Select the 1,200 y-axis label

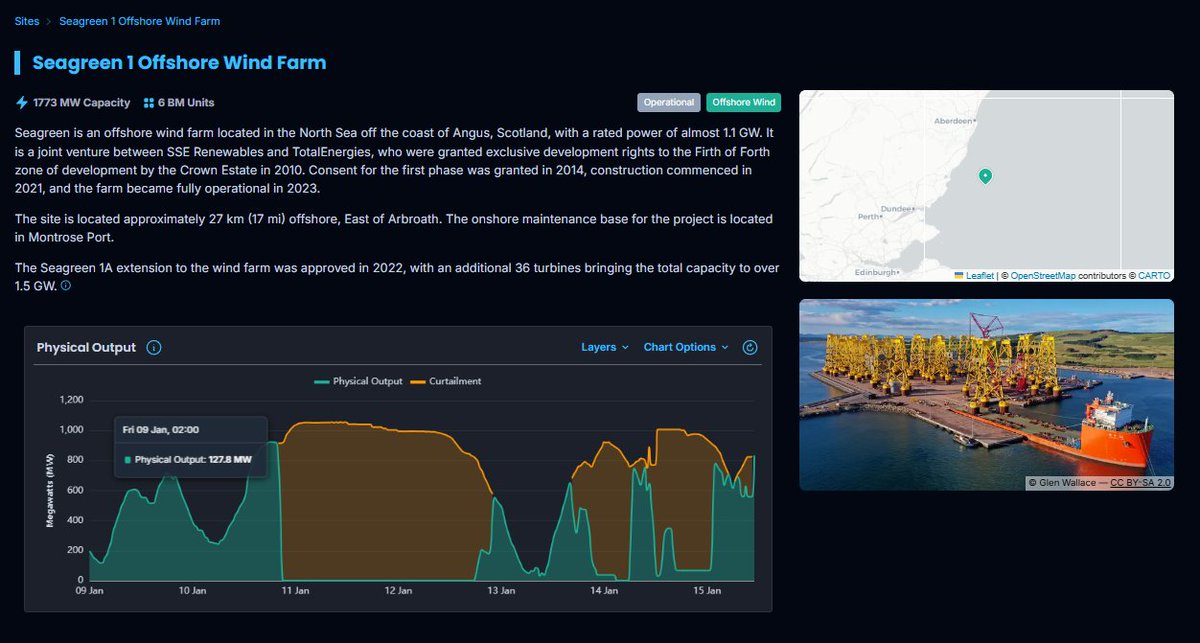[72, 400]
